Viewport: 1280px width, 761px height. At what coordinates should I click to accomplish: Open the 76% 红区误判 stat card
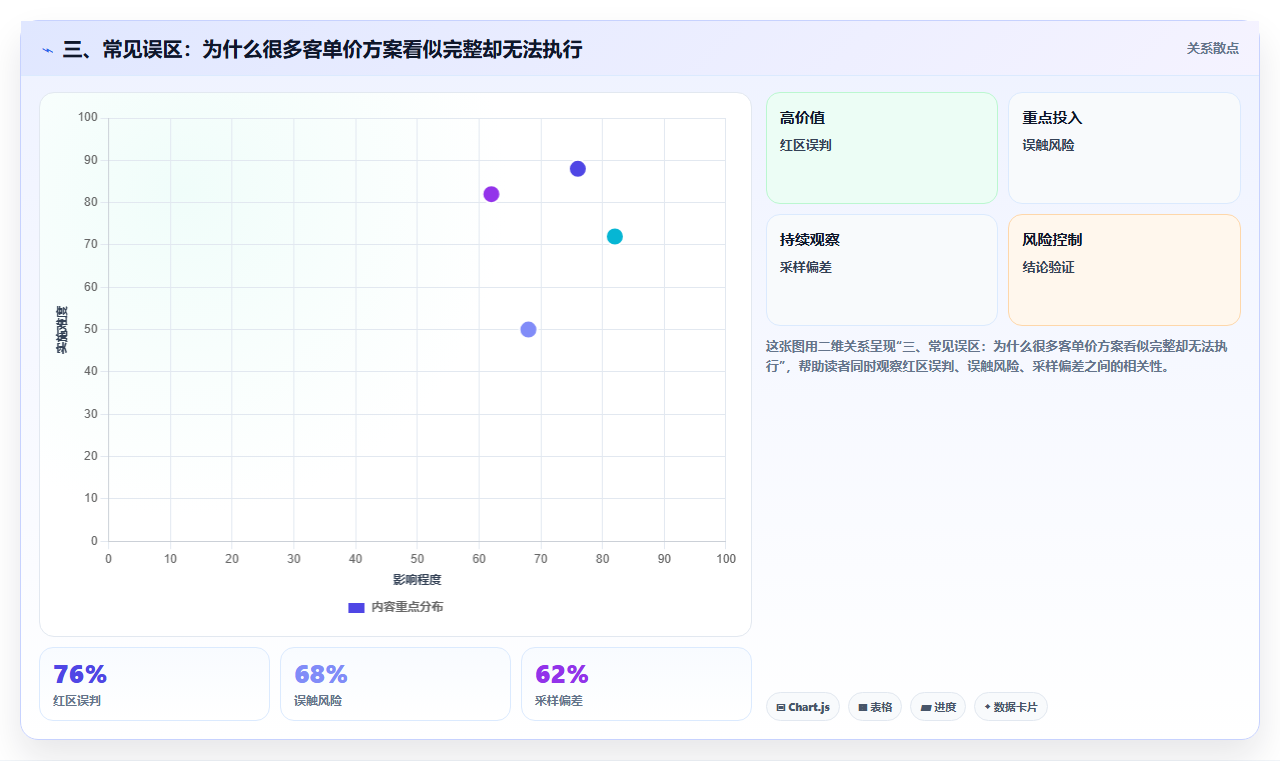pyautogui.click(x=154, y=684)
